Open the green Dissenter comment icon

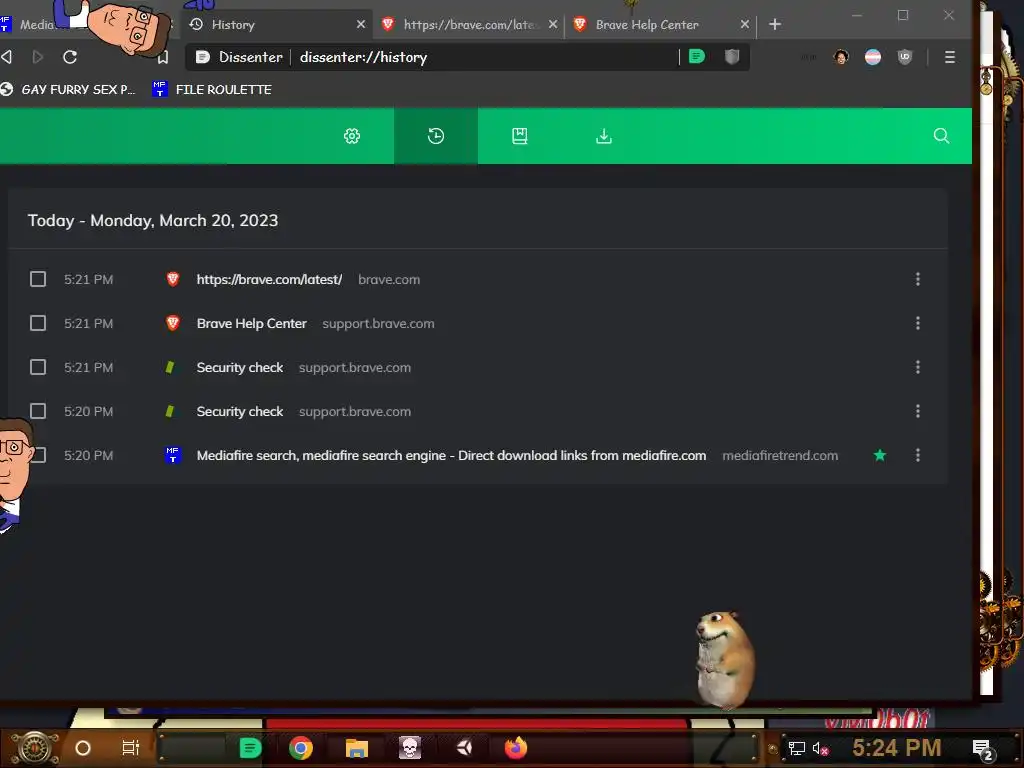[x=697, y=57]
